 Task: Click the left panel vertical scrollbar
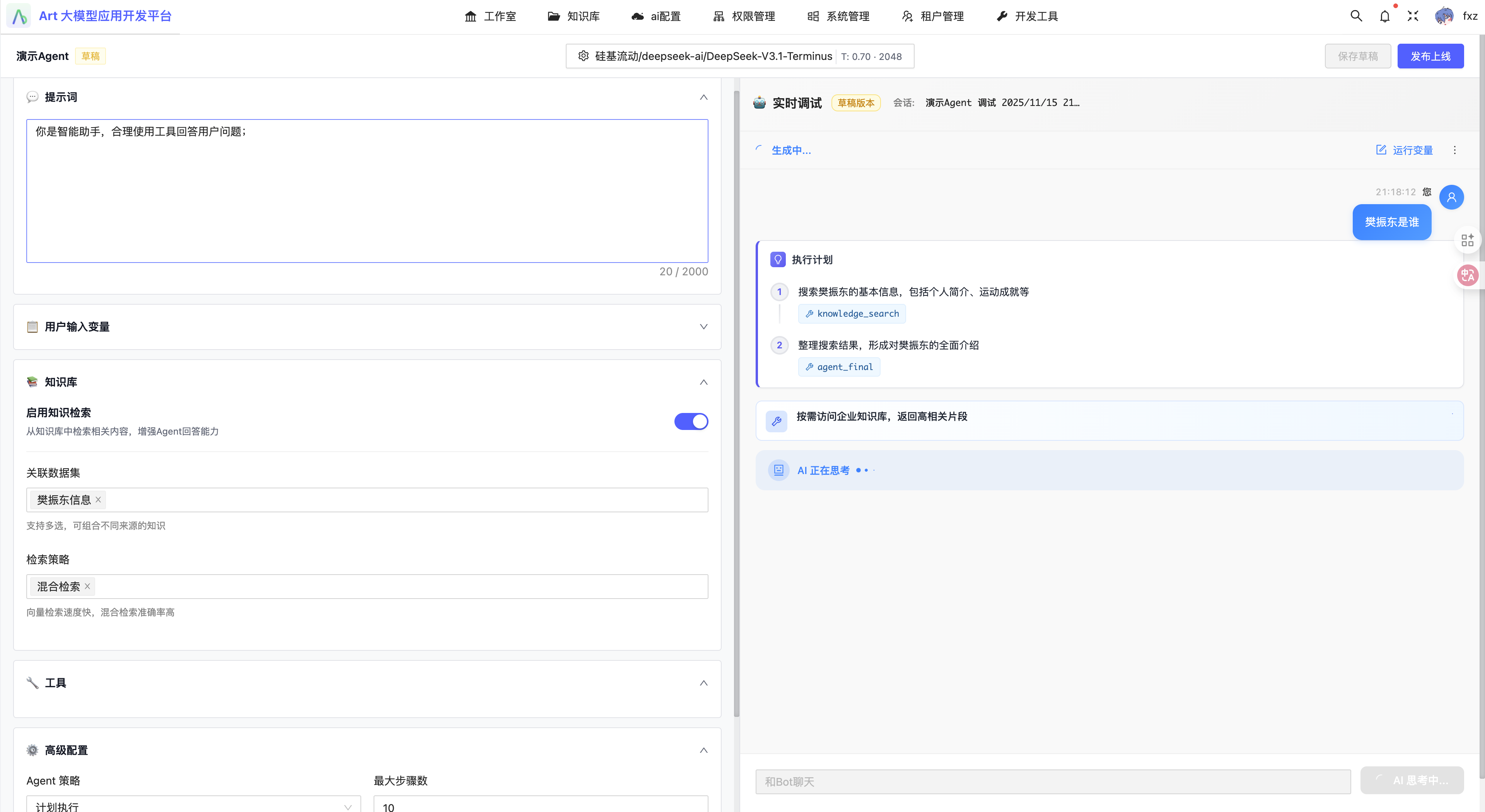pyautogui.click(x=736, y=403)
